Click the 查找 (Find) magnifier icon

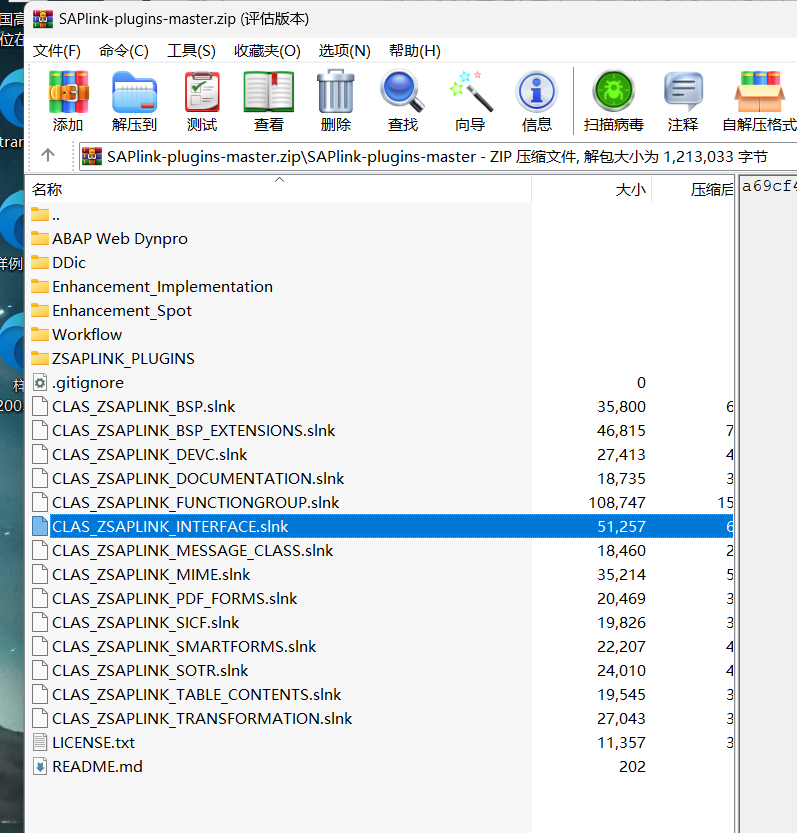click(403, 92)
